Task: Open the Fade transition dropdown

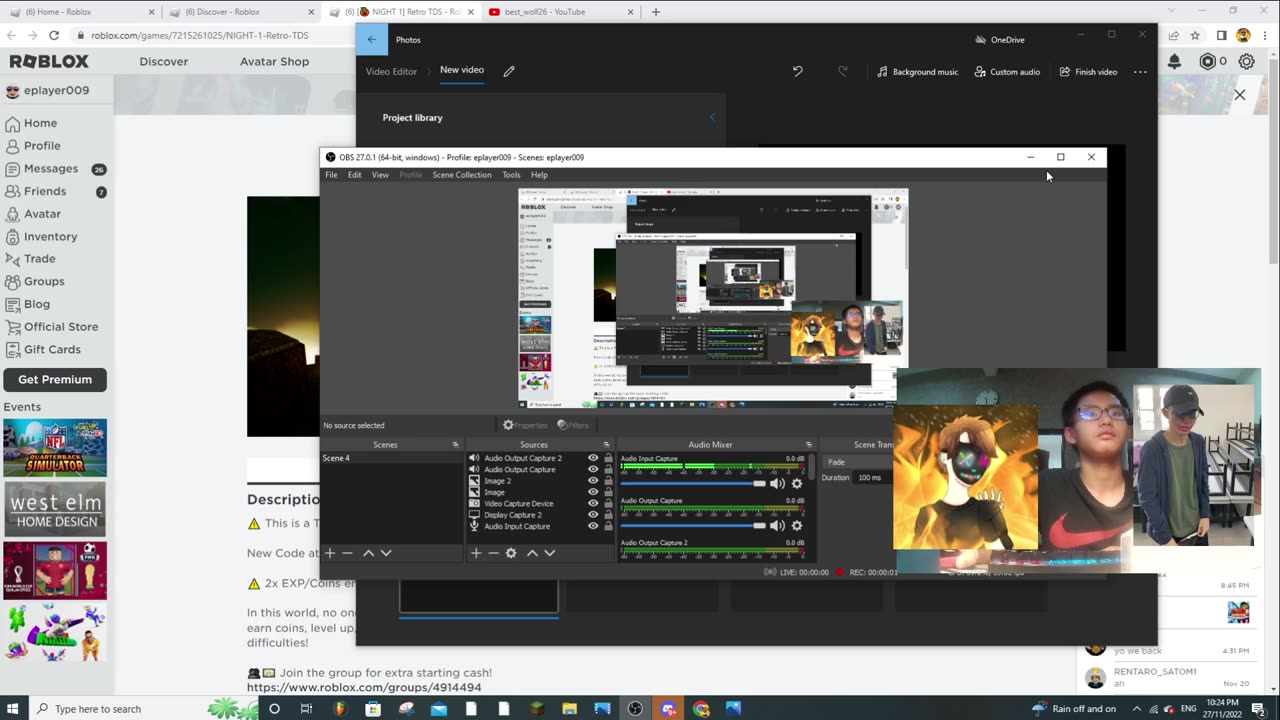Action: click(x=858, y=462)
